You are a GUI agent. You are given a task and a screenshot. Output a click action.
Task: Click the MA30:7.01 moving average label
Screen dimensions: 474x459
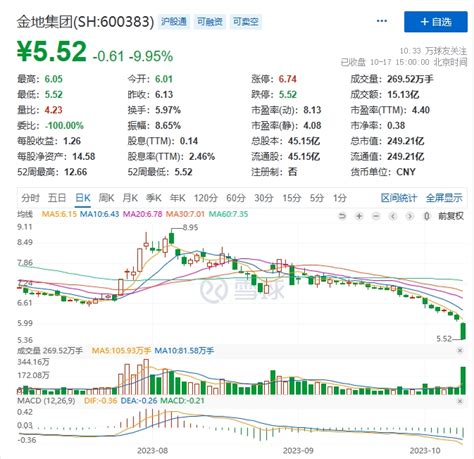click(185, 214)
